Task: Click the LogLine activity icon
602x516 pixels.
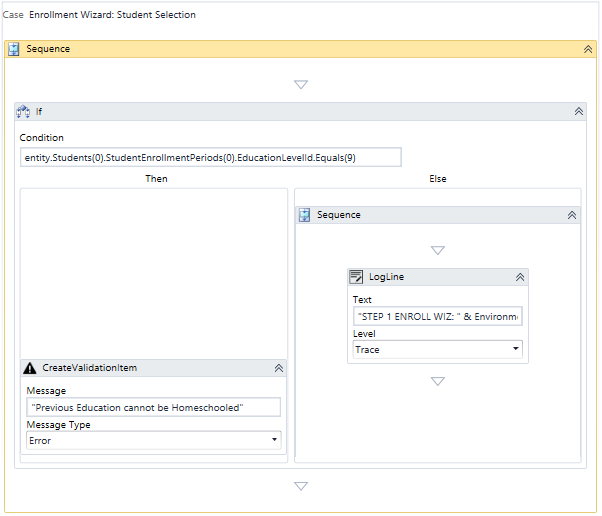Action: (x=356, y=277)
